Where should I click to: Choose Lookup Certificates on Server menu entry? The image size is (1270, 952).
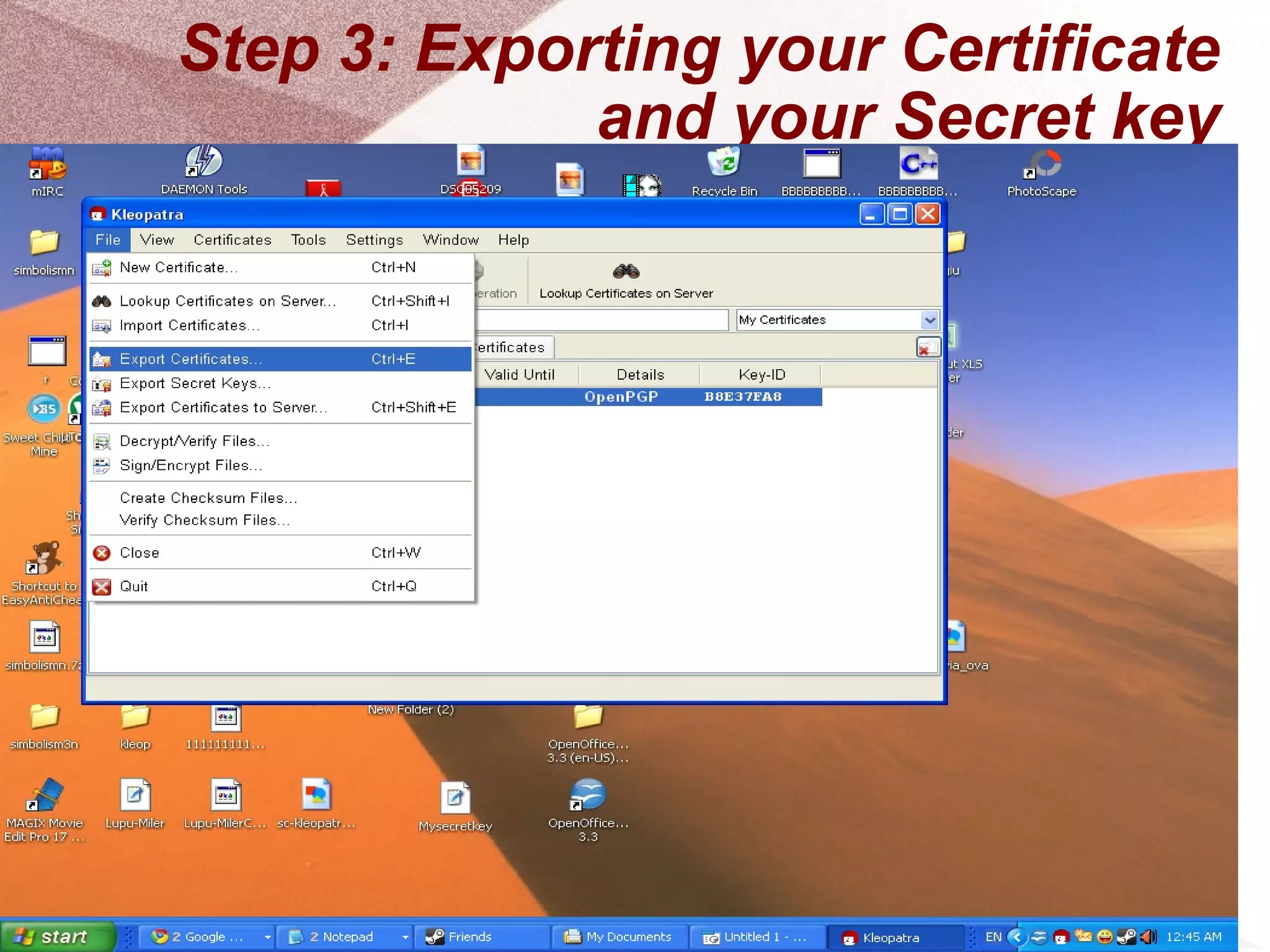pyautogui.click(x=280, y=301)
